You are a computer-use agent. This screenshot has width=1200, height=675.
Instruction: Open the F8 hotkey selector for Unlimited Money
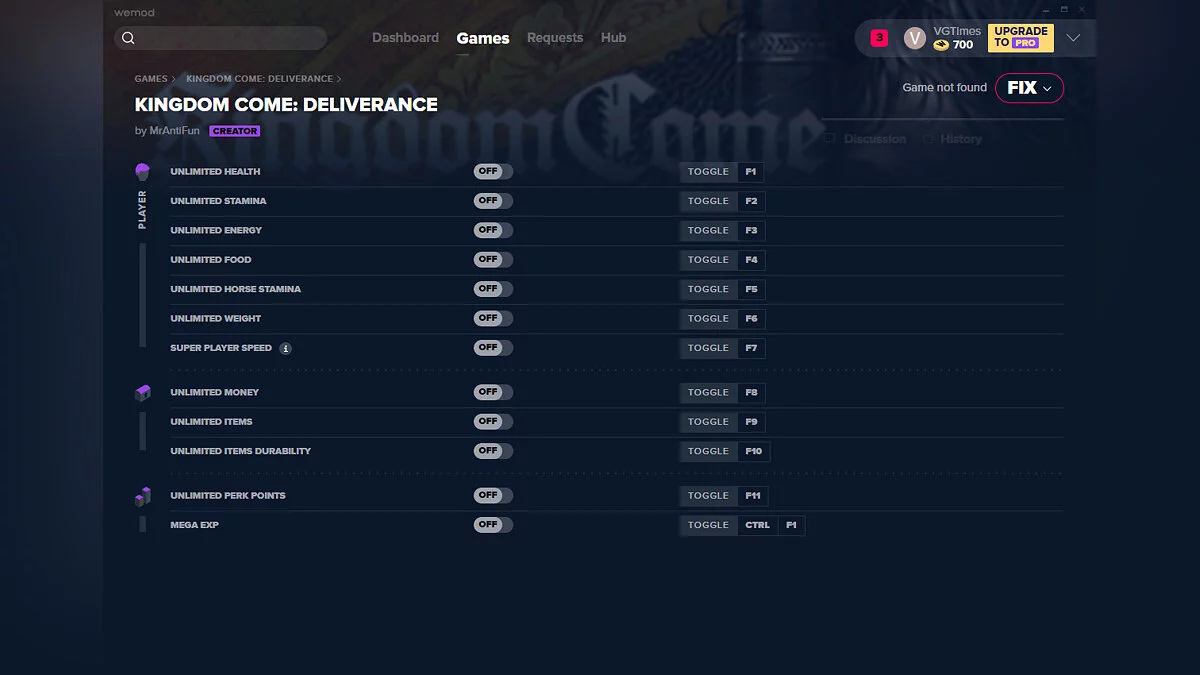[x=752, y=393]
